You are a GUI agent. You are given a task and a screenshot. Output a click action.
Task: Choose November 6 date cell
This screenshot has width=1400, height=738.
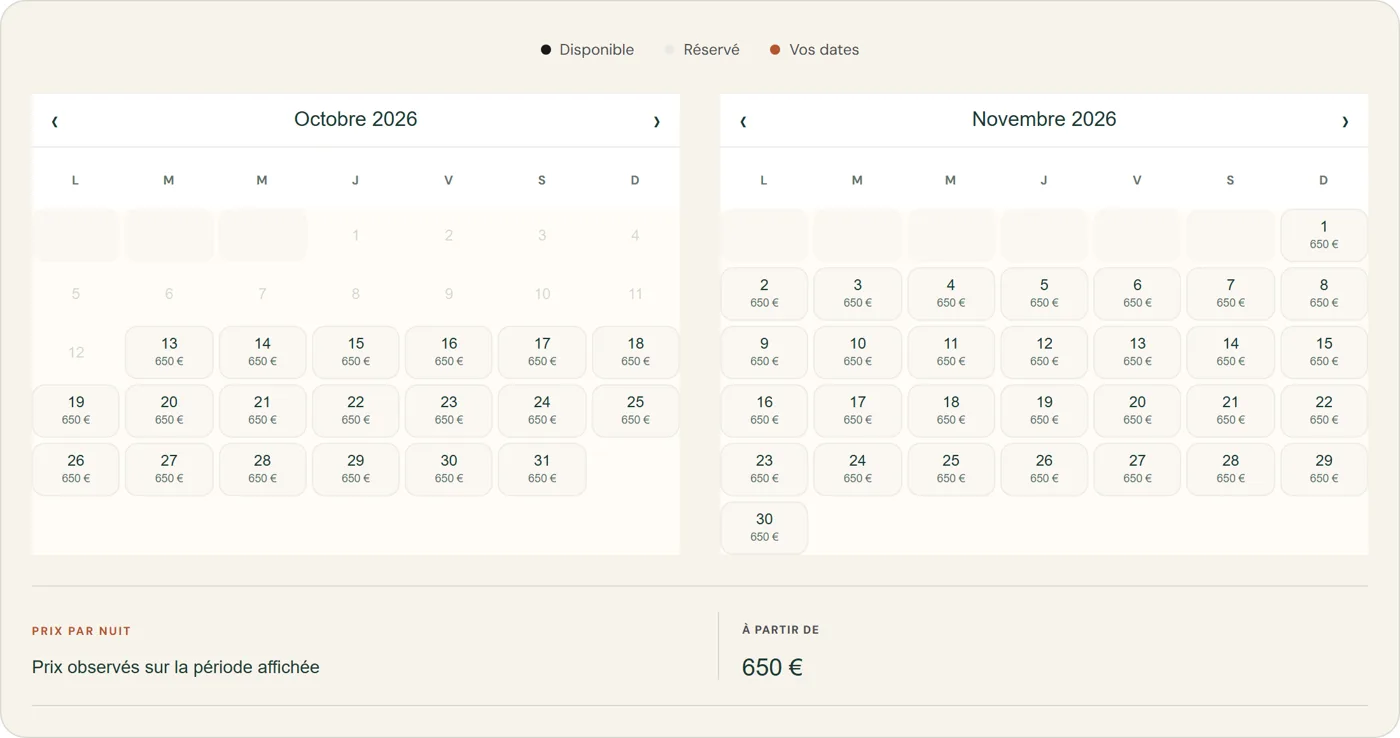click(x=1137, y=294)
